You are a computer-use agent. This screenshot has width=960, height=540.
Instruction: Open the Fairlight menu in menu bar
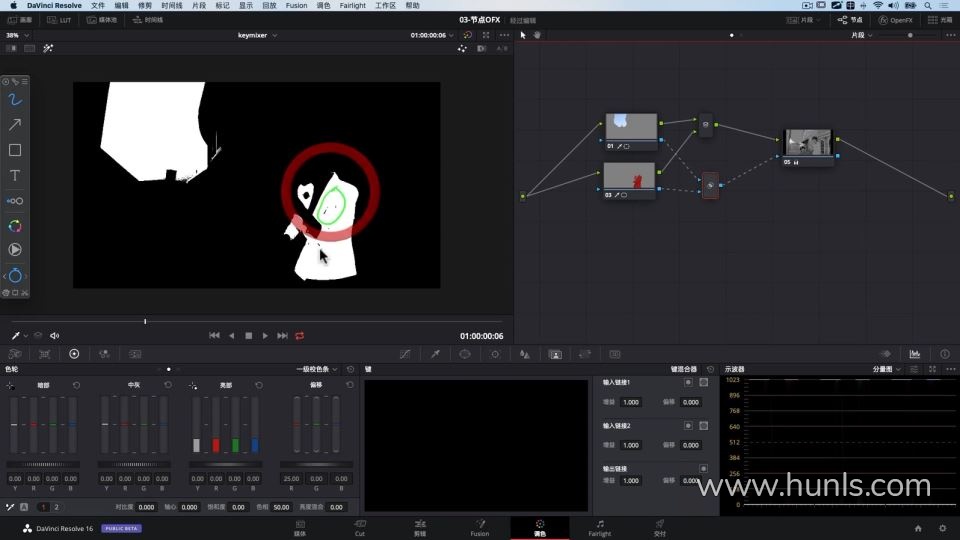click(x=353, y=6)
